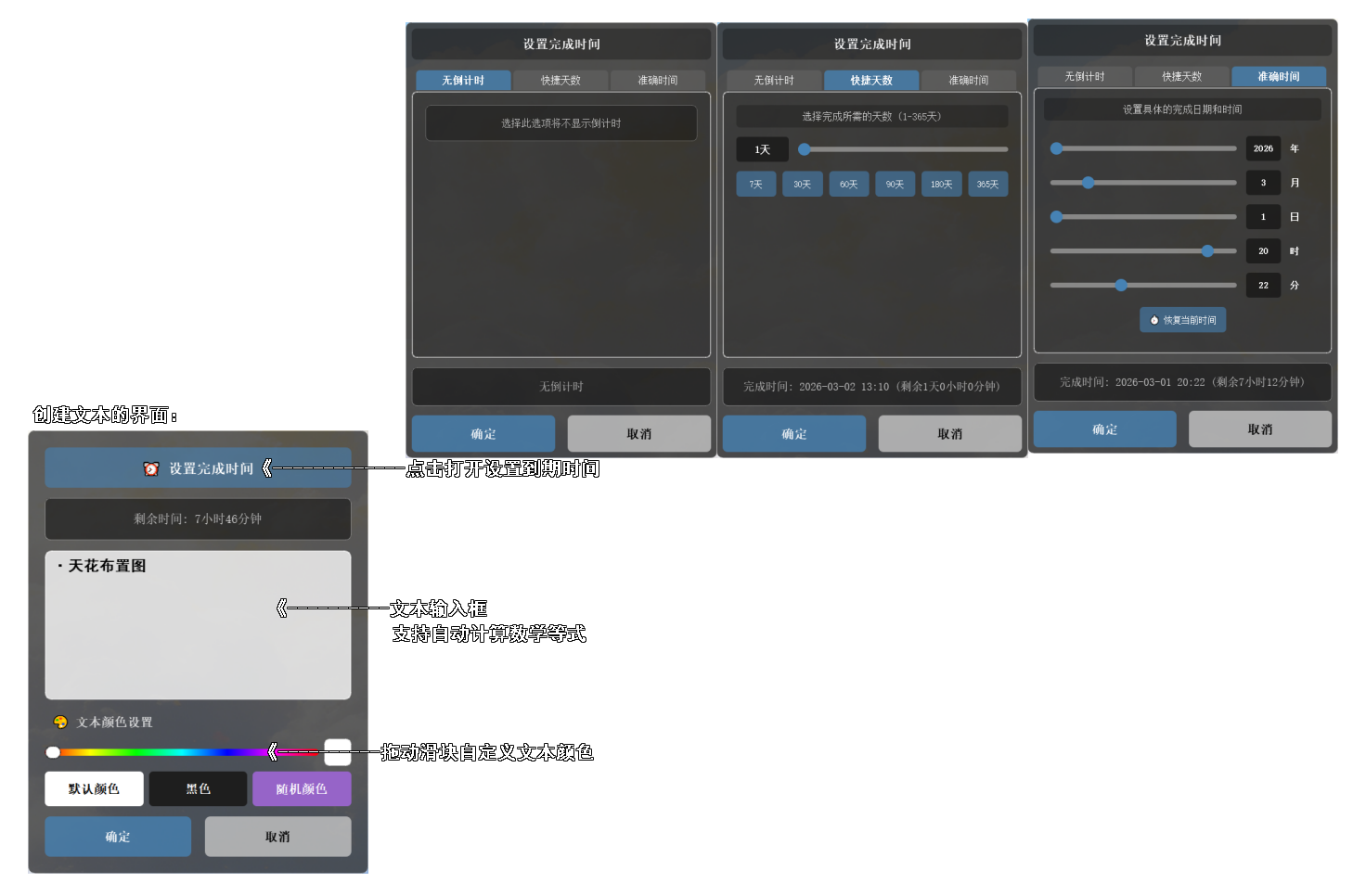Viewport: 1366px width, 896px height.
Task: Choose the 30天 preset button
Action: click(802, 185)
